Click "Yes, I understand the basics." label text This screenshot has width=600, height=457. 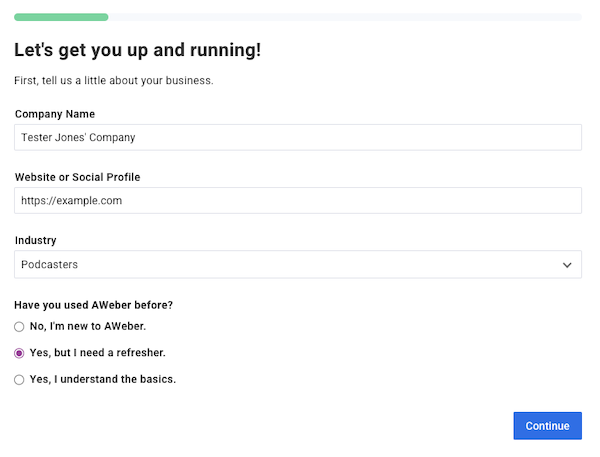103,379
